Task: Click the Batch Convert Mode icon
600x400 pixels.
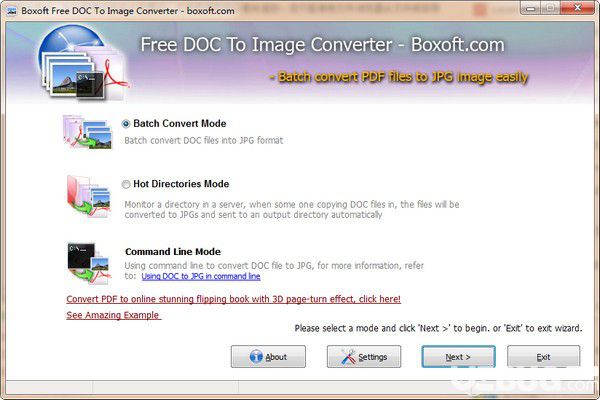Action: (x=88, y=132)
